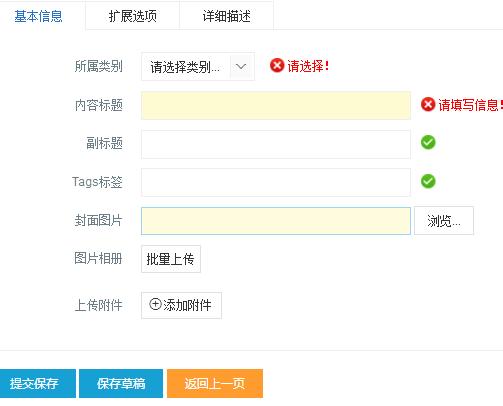Click the 保存草稿 button
This screenshot has width=503, height=406.
coord(121,383)
